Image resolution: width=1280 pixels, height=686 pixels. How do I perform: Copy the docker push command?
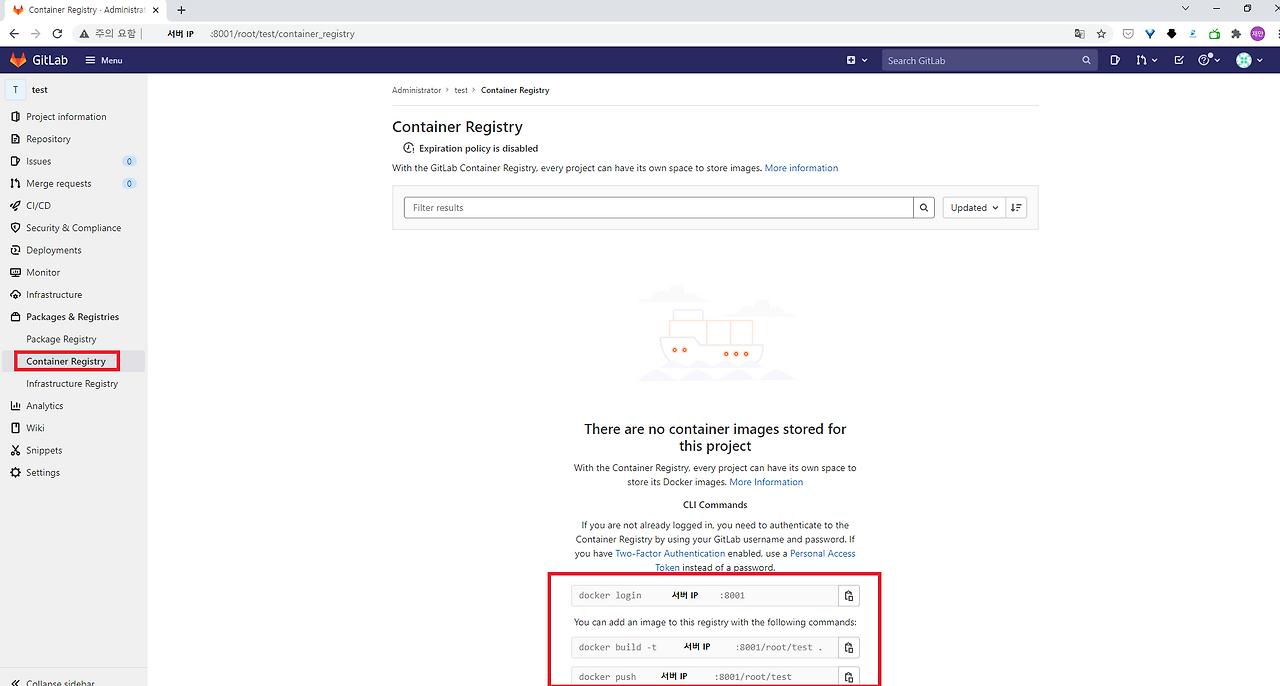pos(848,676)
